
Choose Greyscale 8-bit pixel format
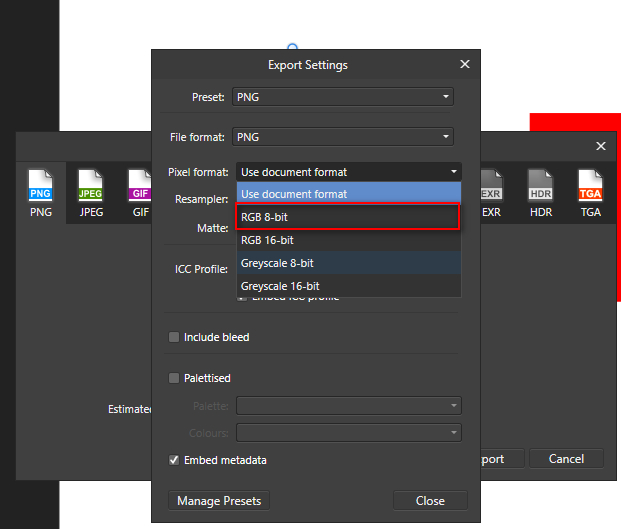tap(349, 263)
